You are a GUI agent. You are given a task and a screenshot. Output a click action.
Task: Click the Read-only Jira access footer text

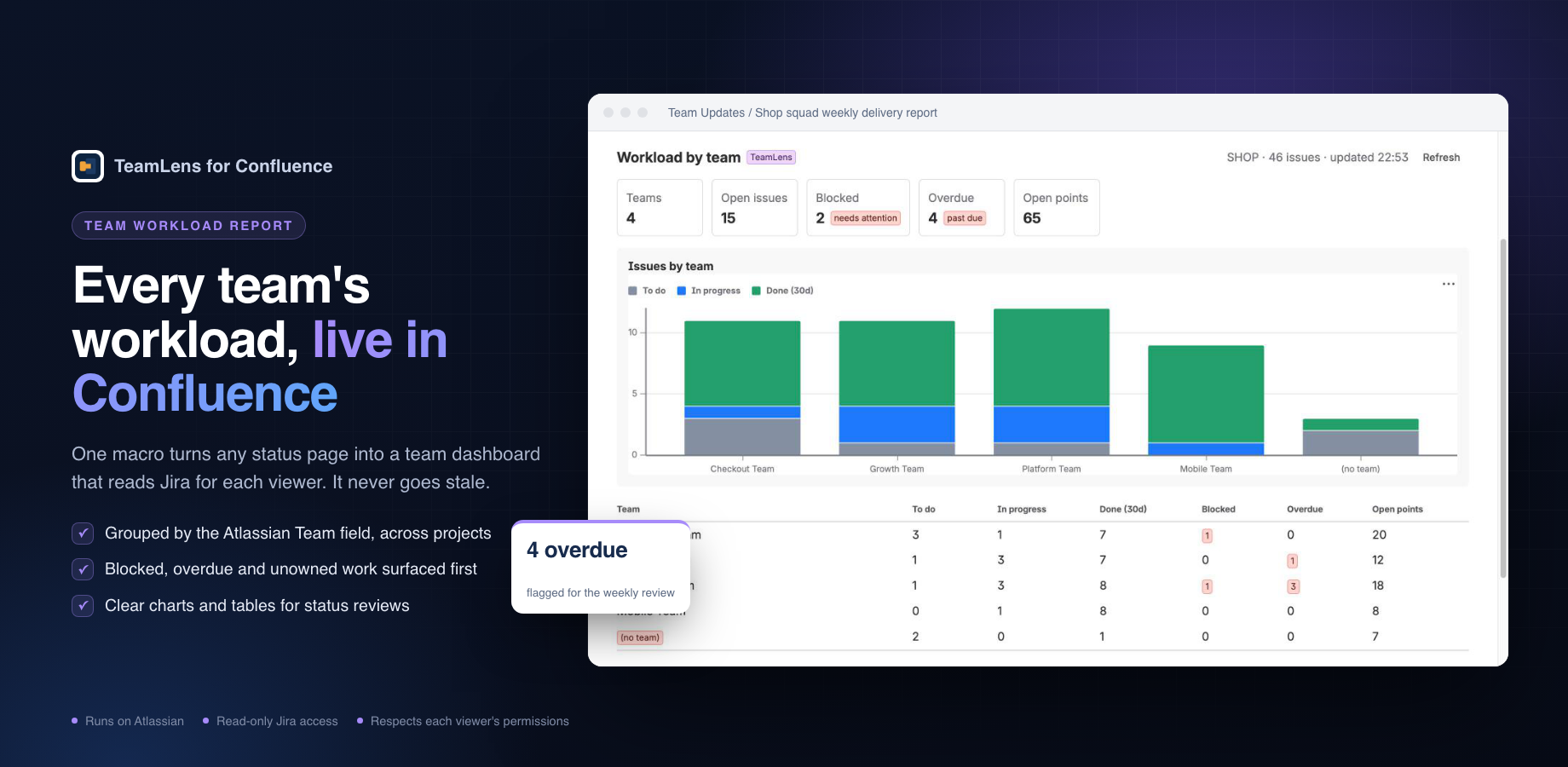pos(277,721)
